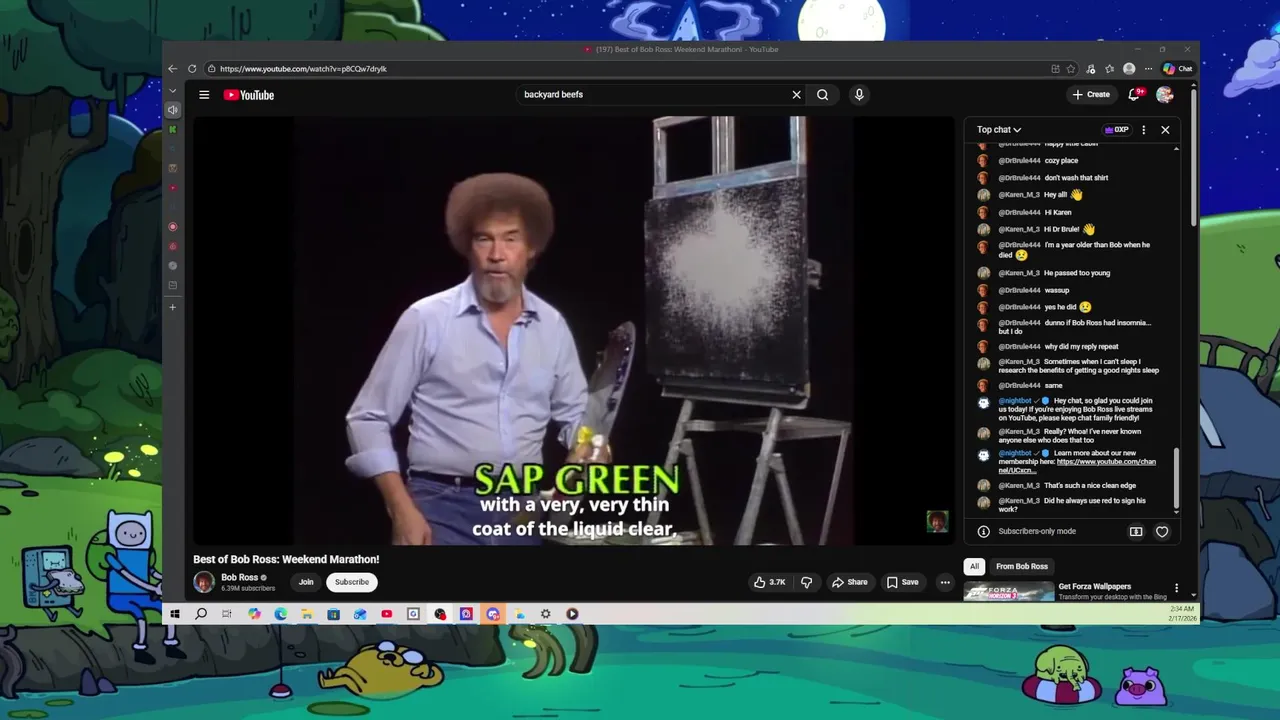Click the search input with backyard beefs
Screen dimensions: 1280x720
(x=655, y=95)
